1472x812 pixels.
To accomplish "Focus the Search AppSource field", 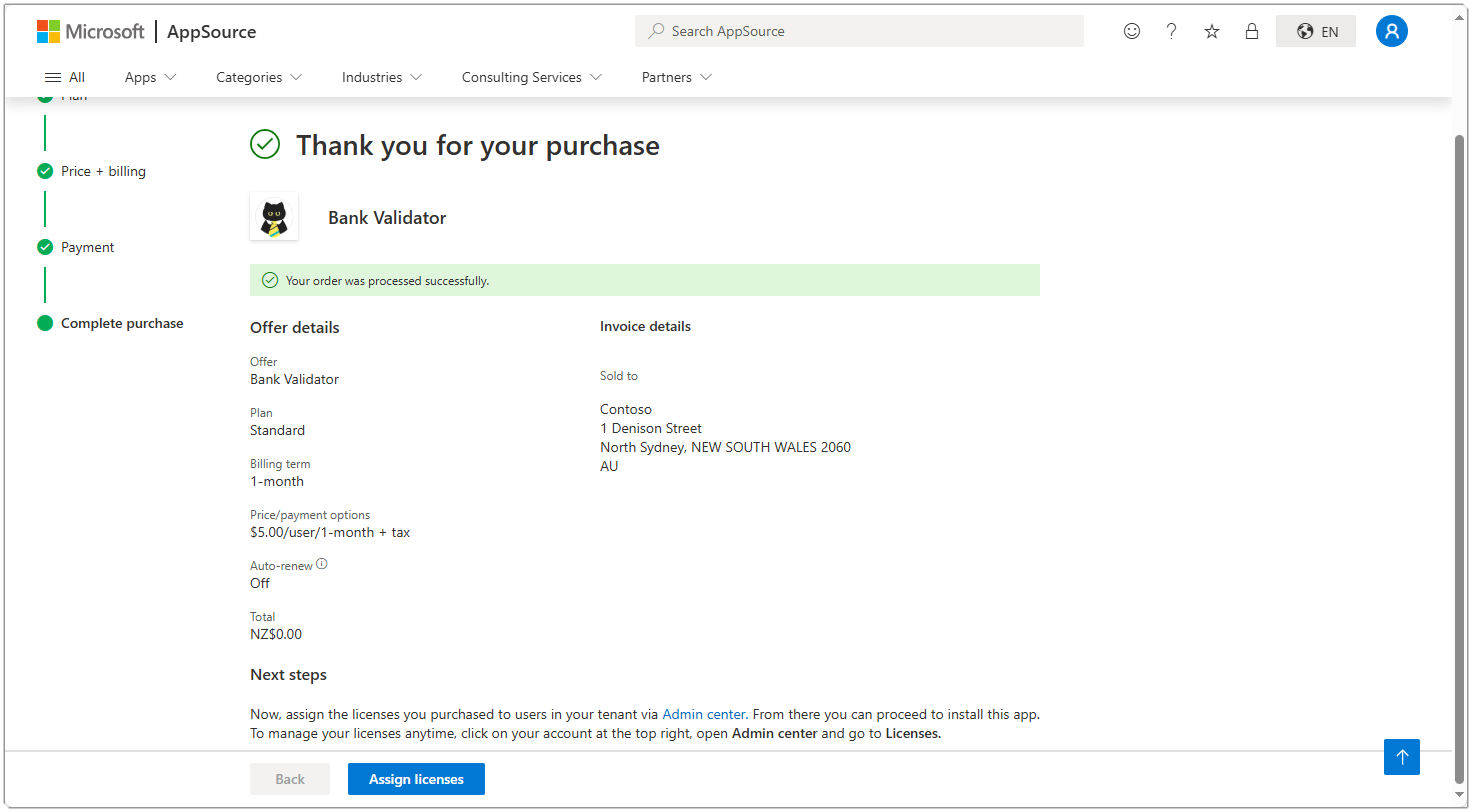I will 859,31.
